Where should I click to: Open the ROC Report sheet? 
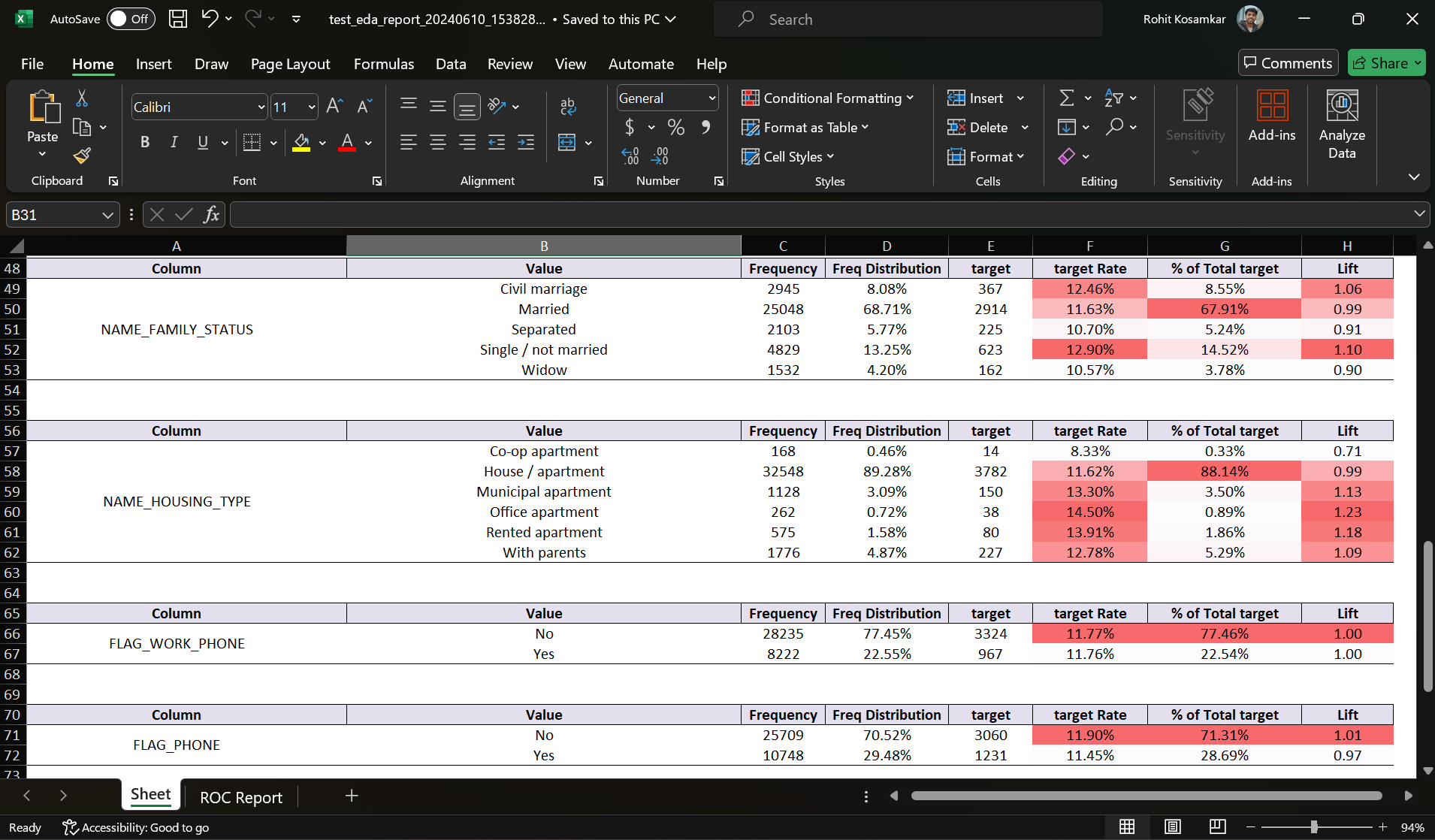(x=240, y=796)
